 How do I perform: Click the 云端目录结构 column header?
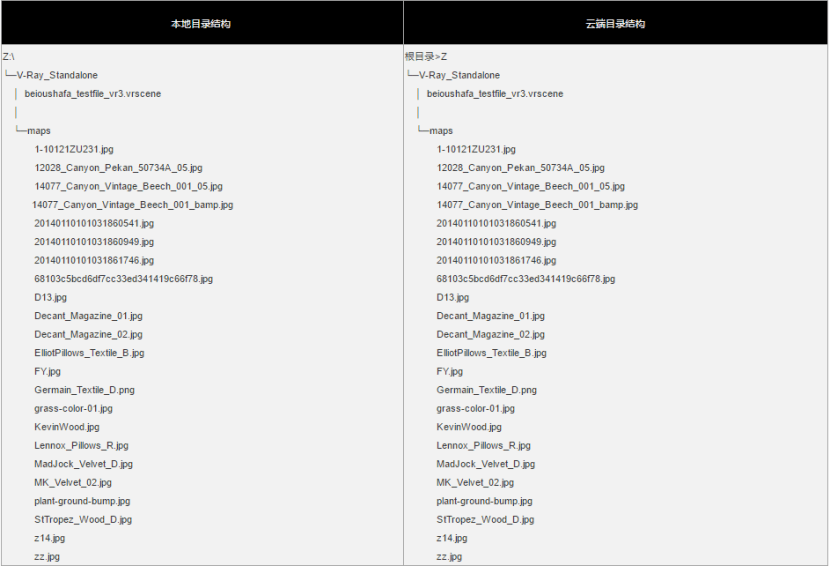615,24
